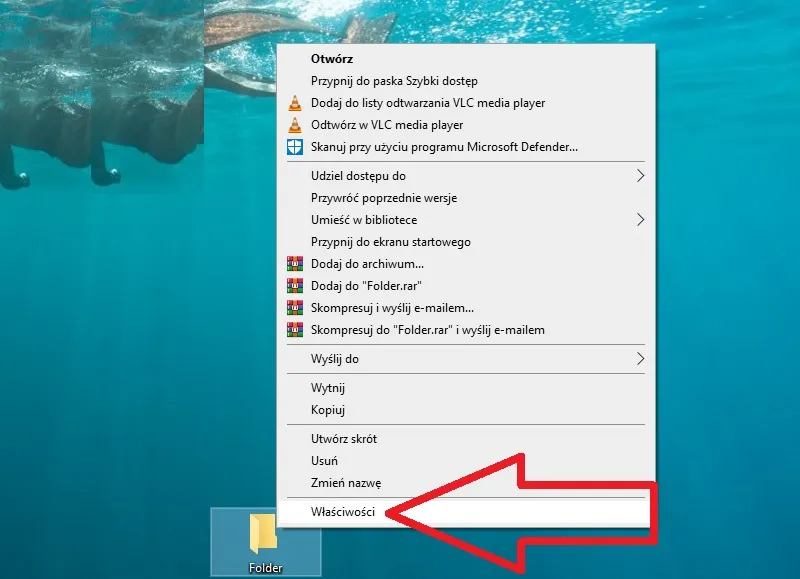Viewport: 800px width, 579px height.
Task: Click the WinRAR icon beside 'Dodaj do "Folder.rar"'
Action: [x=294, y=286]
